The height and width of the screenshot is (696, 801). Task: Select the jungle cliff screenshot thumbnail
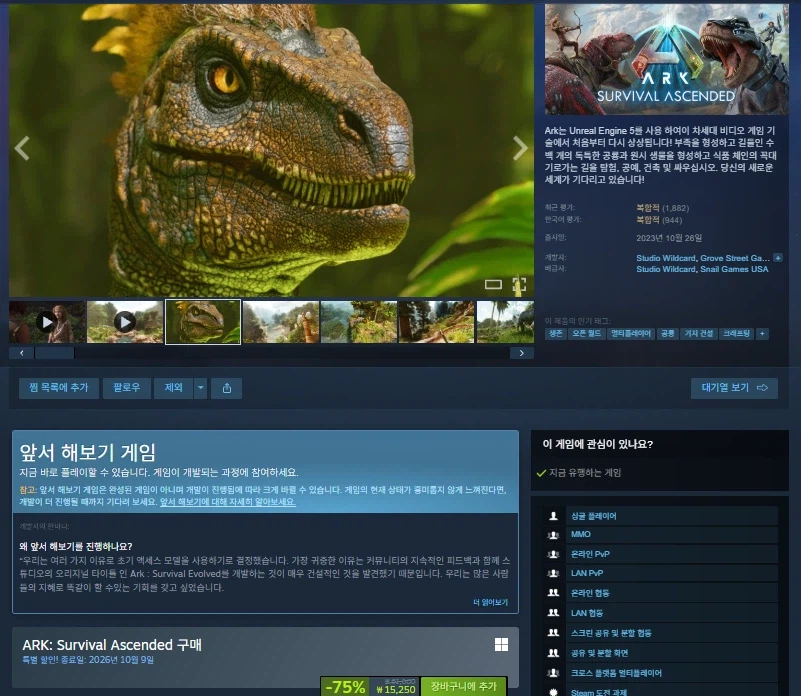click(359, 322)
